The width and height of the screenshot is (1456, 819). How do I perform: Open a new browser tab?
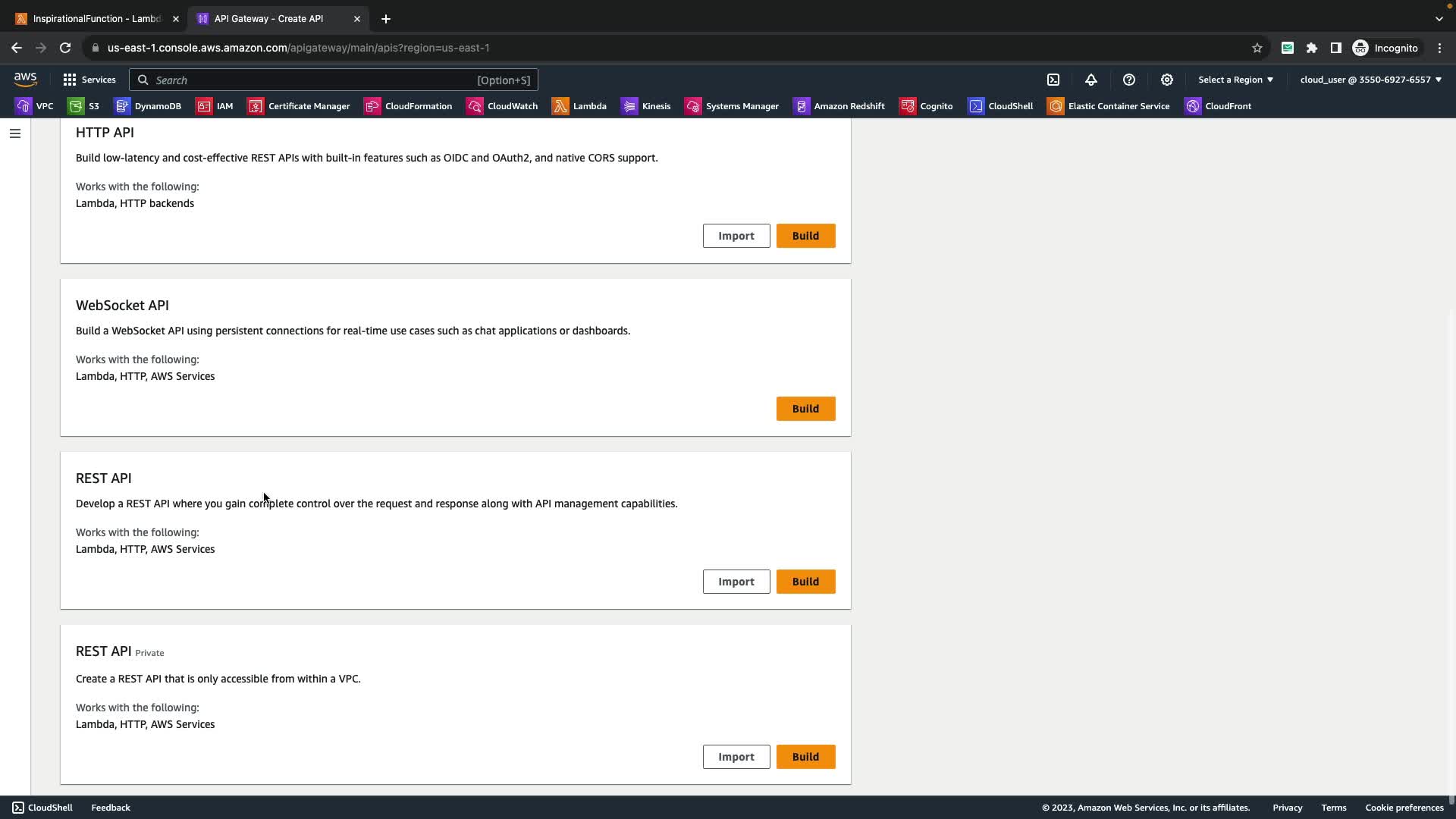click(385, 18)
